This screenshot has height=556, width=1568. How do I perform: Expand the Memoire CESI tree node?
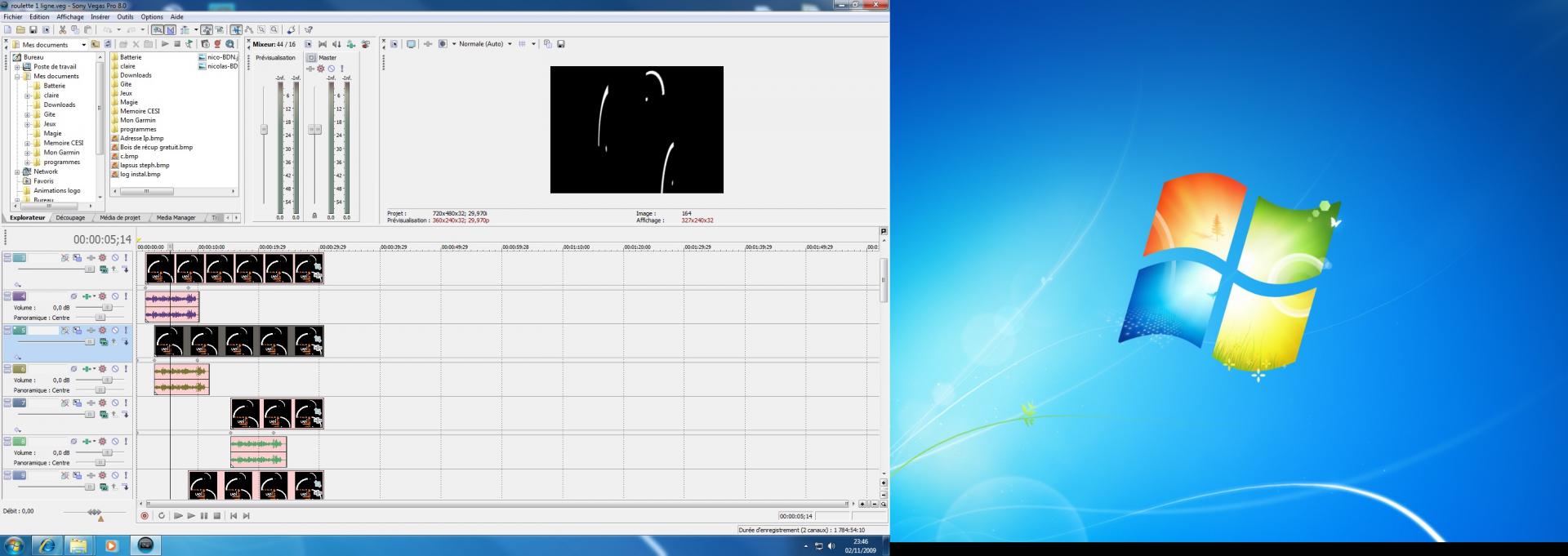point(27,143)
